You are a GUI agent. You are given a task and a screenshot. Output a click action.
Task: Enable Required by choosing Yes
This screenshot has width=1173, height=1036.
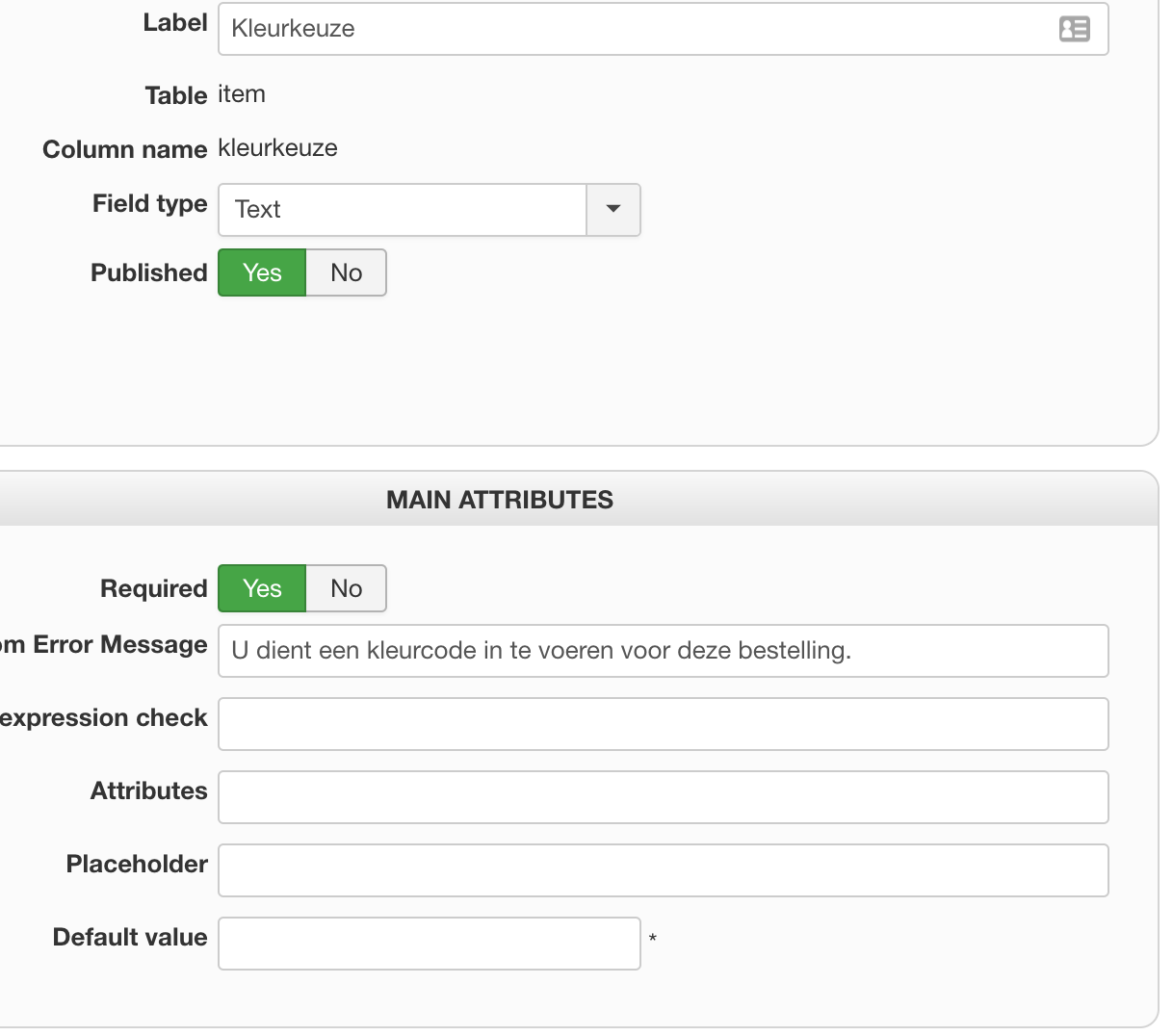click(262, 588)
